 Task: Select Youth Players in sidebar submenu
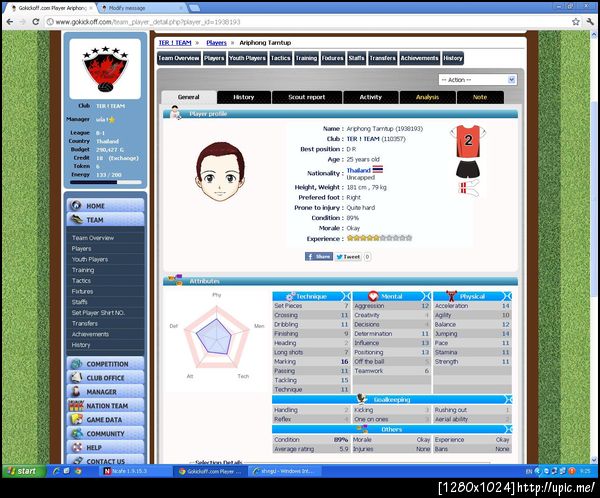pyautogui.click(x=90, y=259)
